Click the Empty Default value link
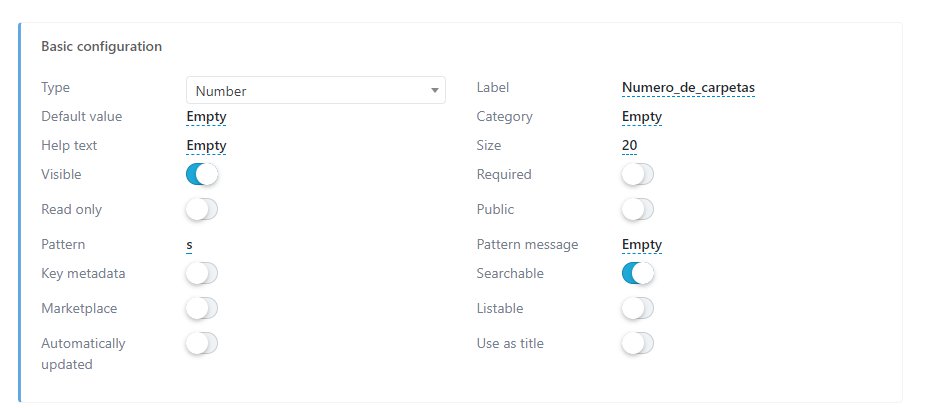The image size is (925, 408). coord(206,116)
